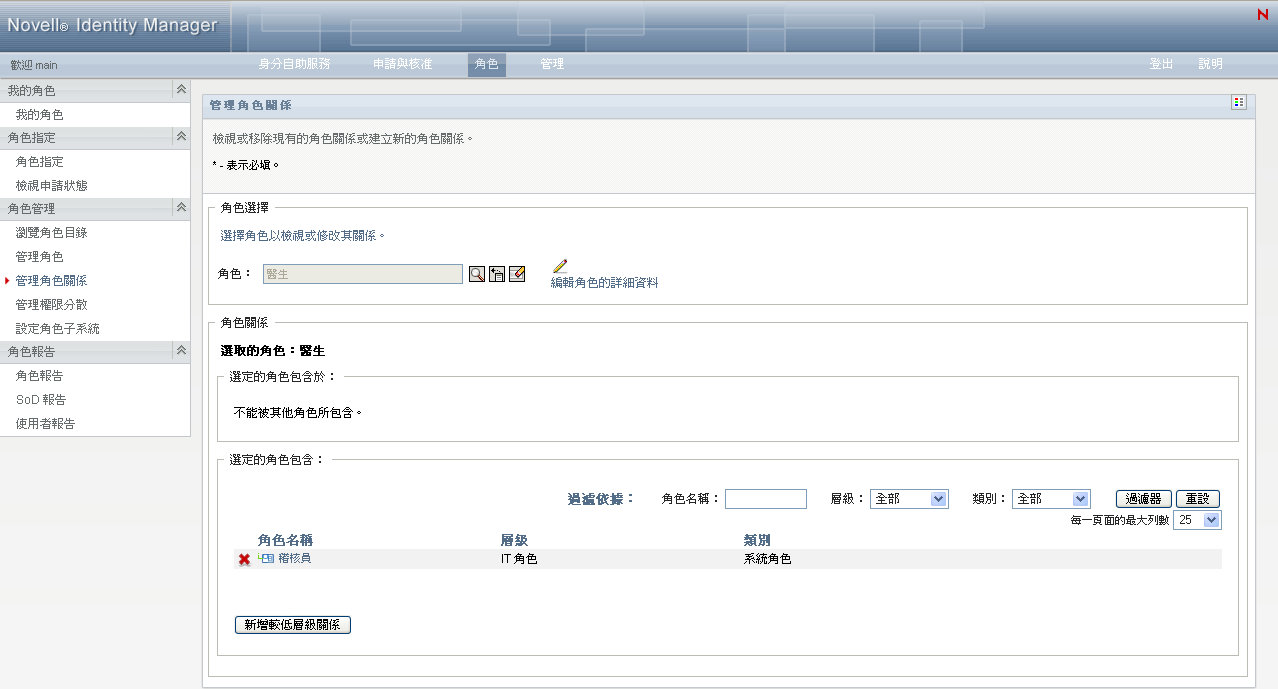This screenshot has height=689, width=1278.
Task: Sort by the 類別 column header
Action: [x=757, y=540]
